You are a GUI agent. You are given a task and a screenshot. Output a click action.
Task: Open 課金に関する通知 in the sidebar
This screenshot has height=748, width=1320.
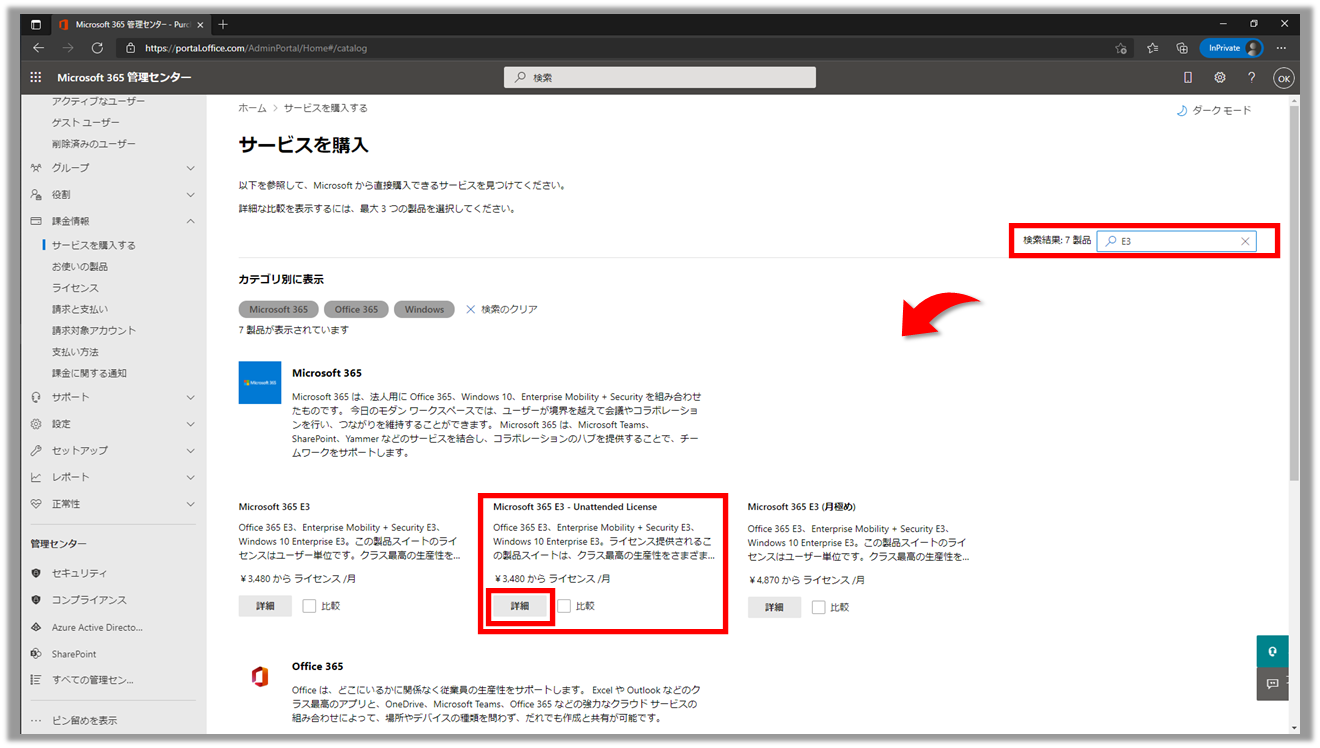[x=89, y=373]
